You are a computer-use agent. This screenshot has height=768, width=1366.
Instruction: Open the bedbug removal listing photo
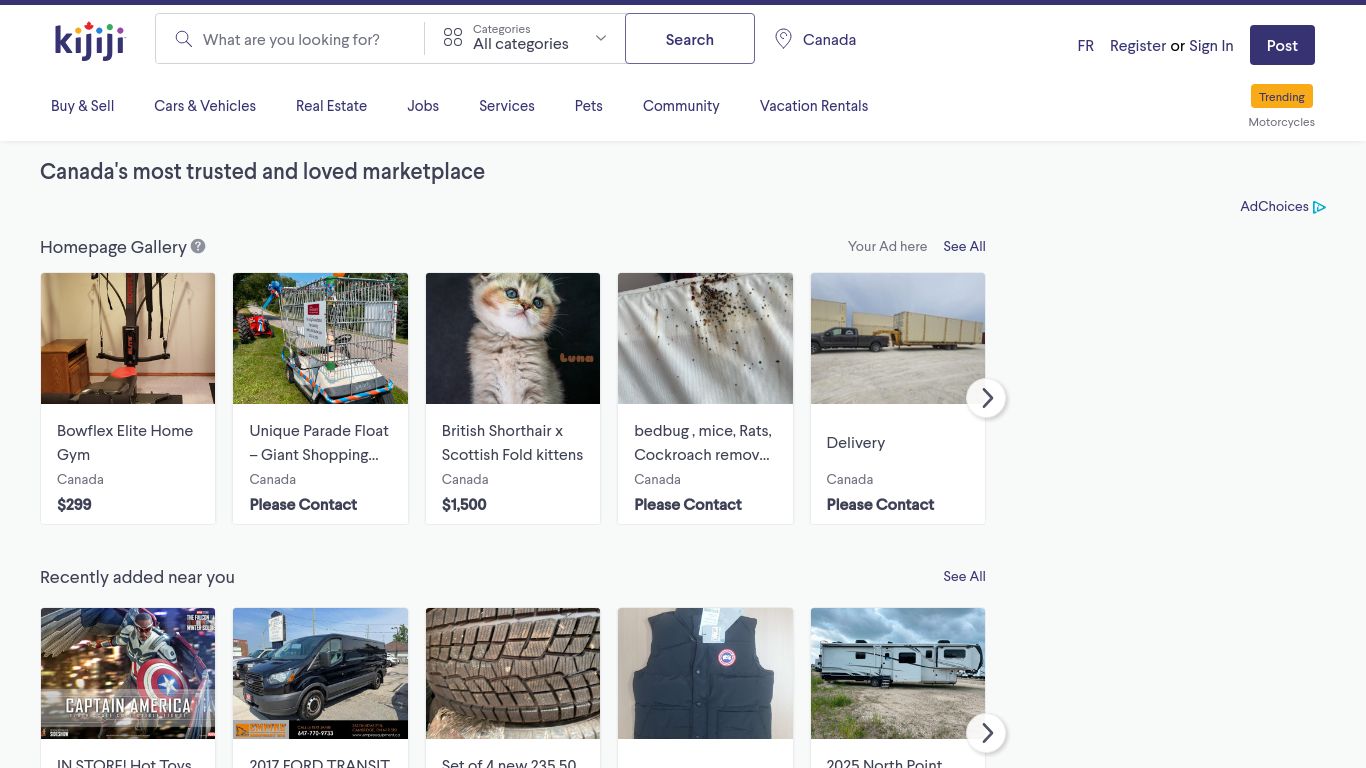705,338
